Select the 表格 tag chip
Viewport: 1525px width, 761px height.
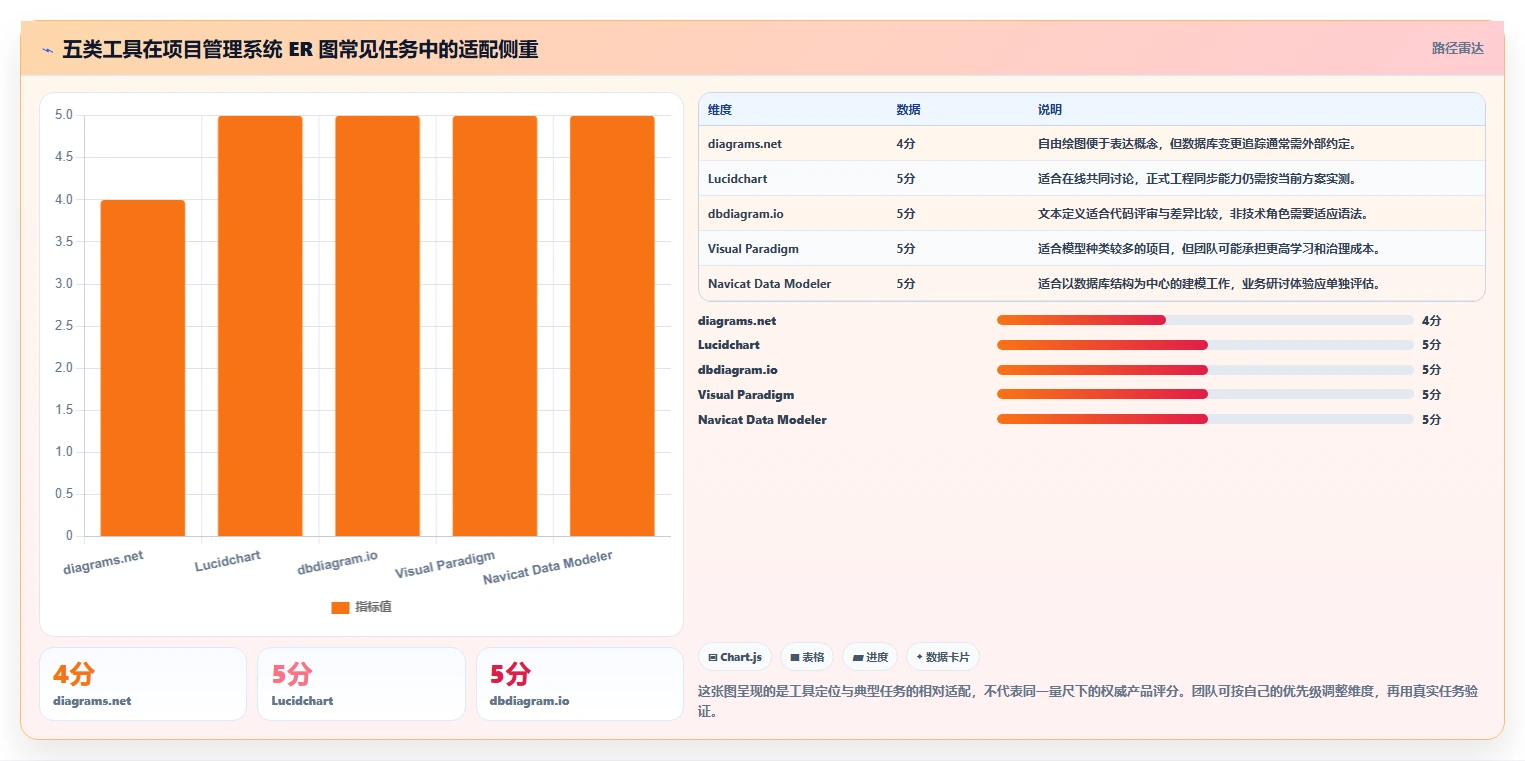coord(807,657)
